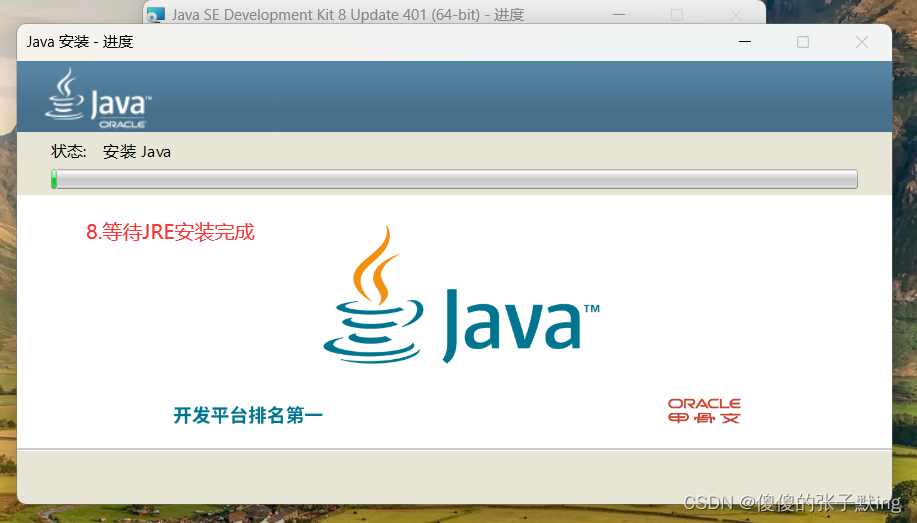Click the installer icon of JDK window
This screenshot has width=917, height=523.
(155, 15)
